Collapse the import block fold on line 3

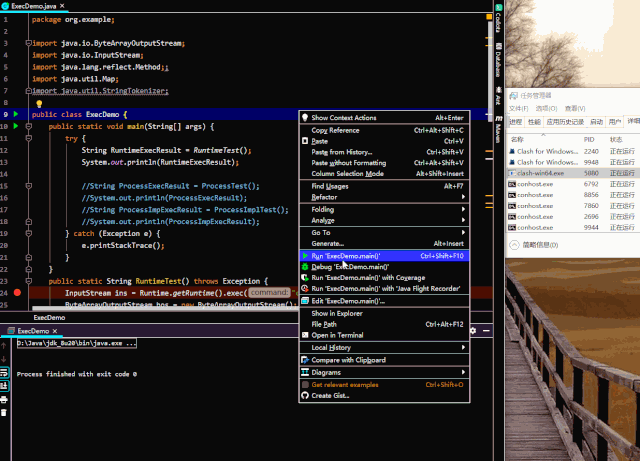point(29,43)
